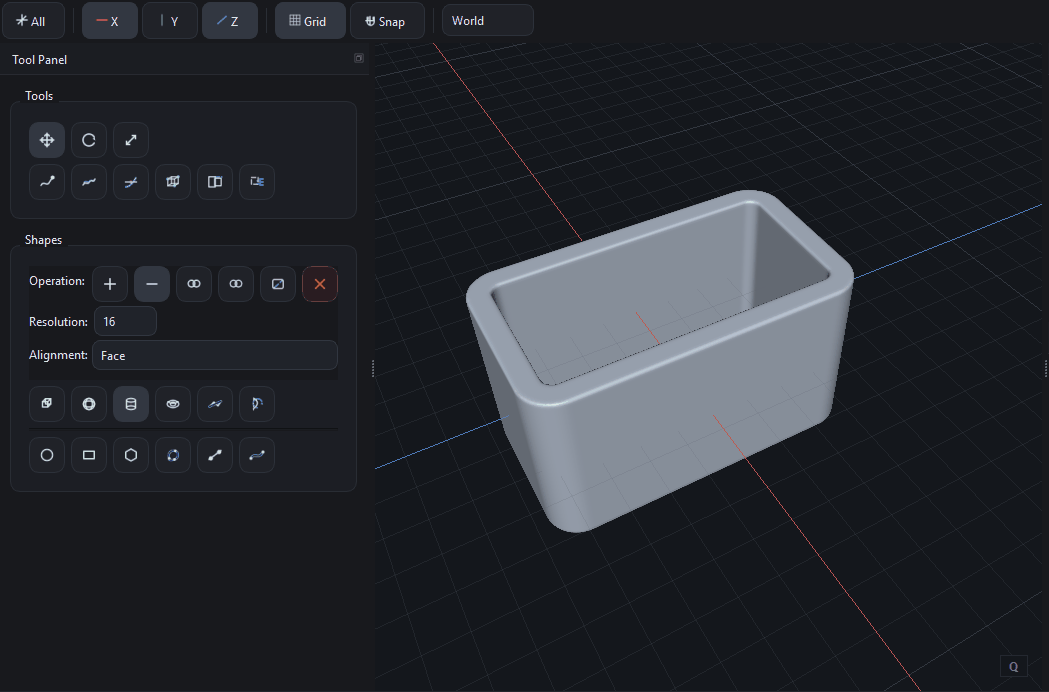This screenshot has width=1049, height=692.
Task: Choose the split panel mirror tool
Action: (x=215, y=181)
